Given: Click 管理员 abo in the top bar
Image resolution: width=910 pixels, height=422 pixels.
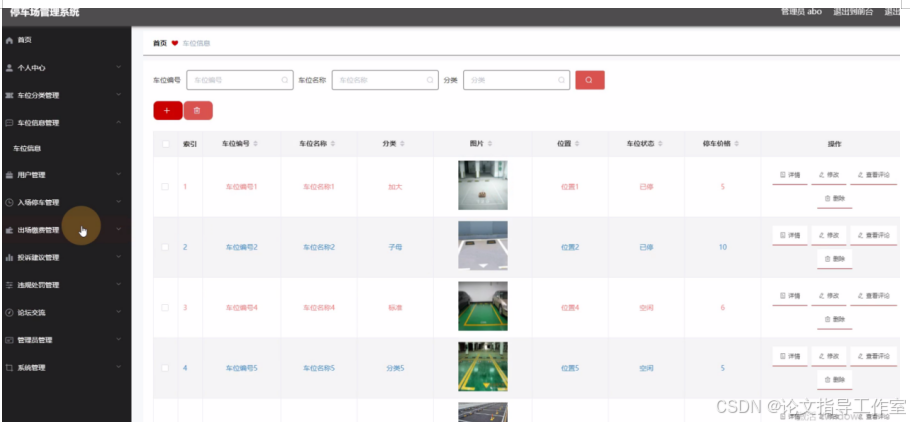Looking at the screenshot, I should pyautogui.click(x=801, y=12).
